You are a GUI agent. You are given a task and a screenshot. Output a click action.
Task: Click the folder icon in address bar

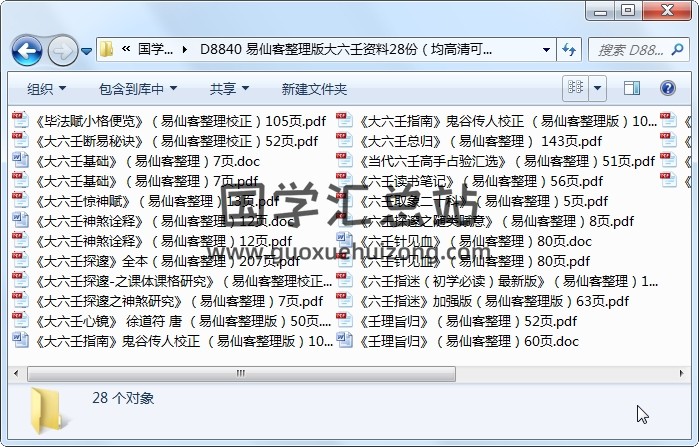click(x=107, y=49)
